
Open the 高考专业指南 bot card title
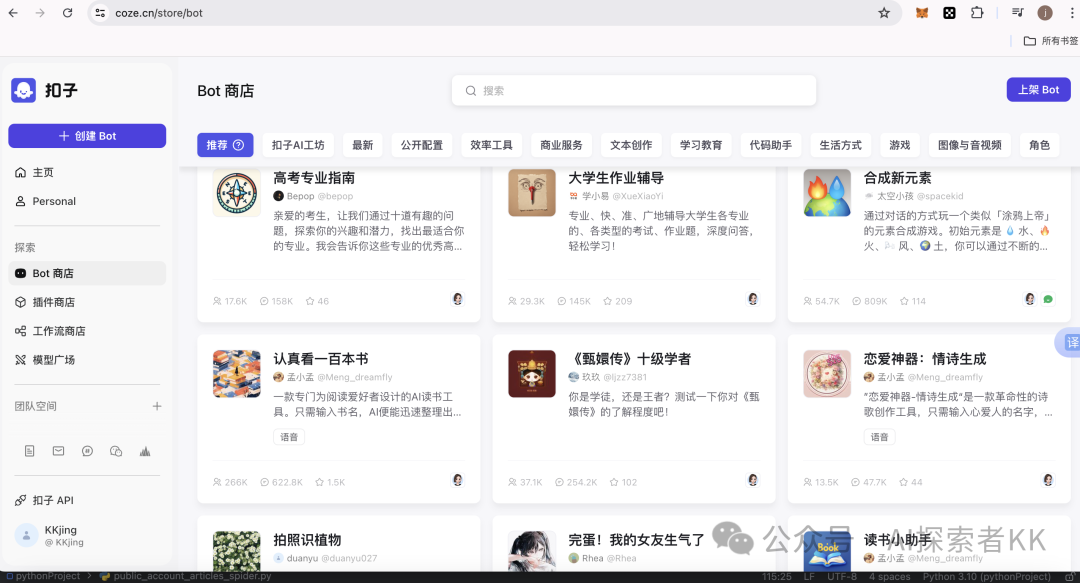[x=314, y=178]
